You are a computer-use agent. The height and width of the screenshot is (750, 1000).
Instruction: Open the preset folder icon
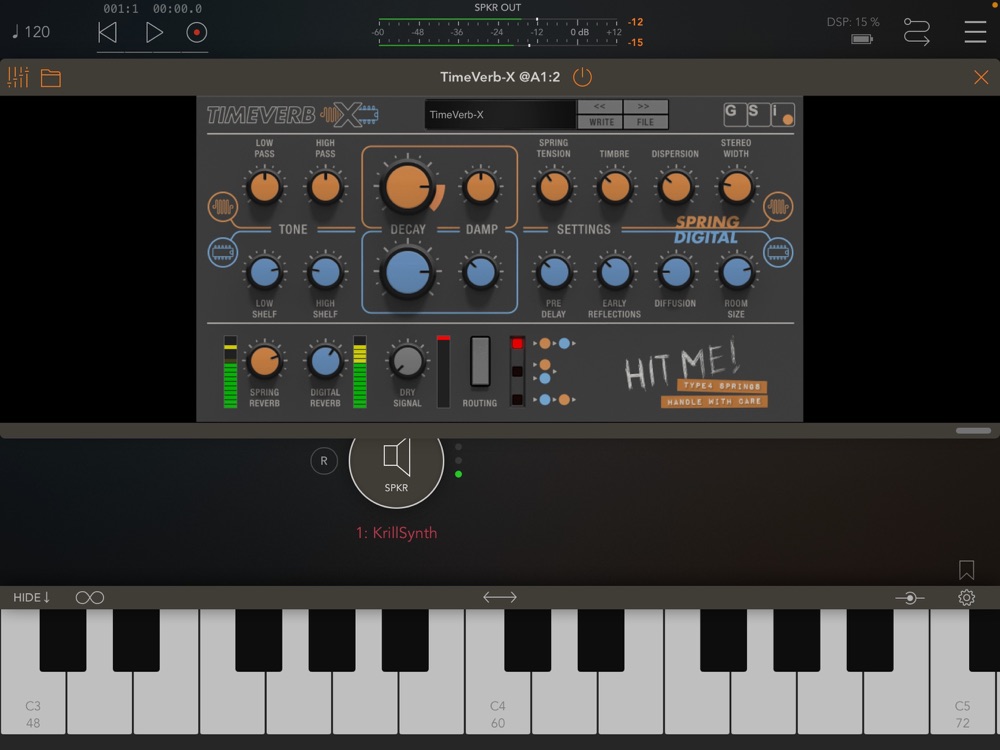[x=50, y=78]
